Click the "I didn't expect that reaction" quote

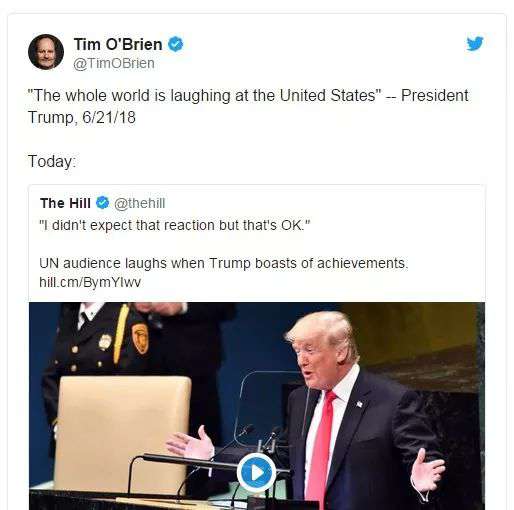175,225
